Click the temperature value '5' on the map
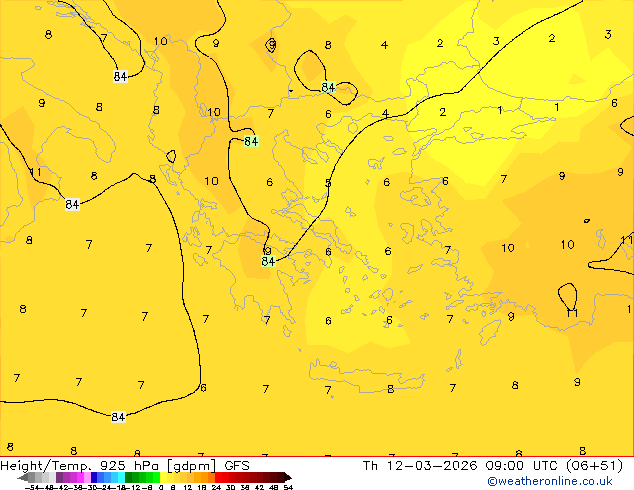Image resolution: width=634 pixels, height=490 pixels. [x=328, y=183]
